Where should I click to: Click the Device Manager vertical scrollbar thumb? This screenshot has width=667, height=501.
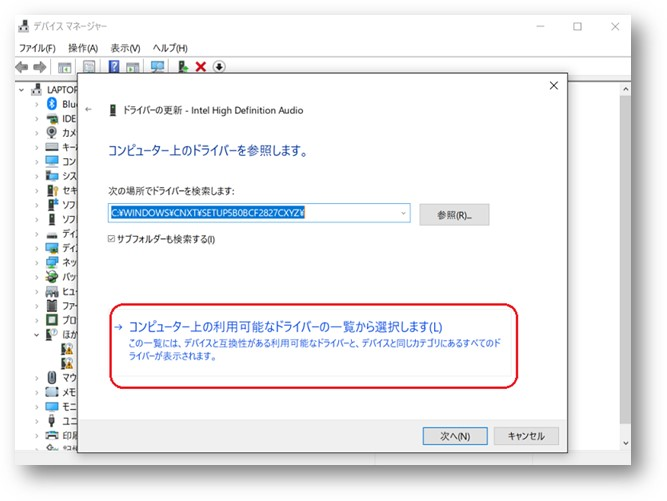[625, 259]
